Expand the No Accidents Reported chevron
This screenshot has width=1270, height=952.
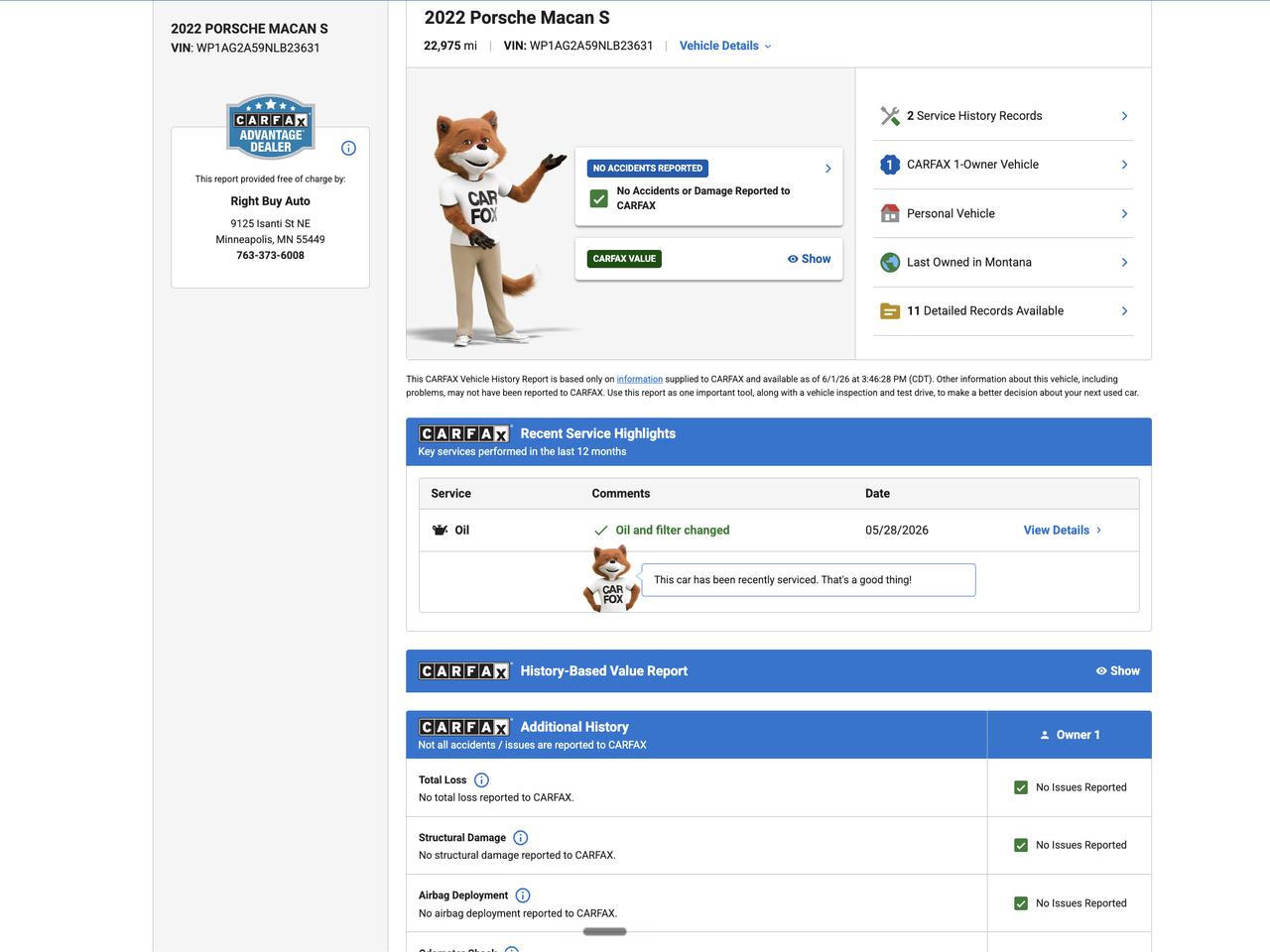click(x=828, y=169)
